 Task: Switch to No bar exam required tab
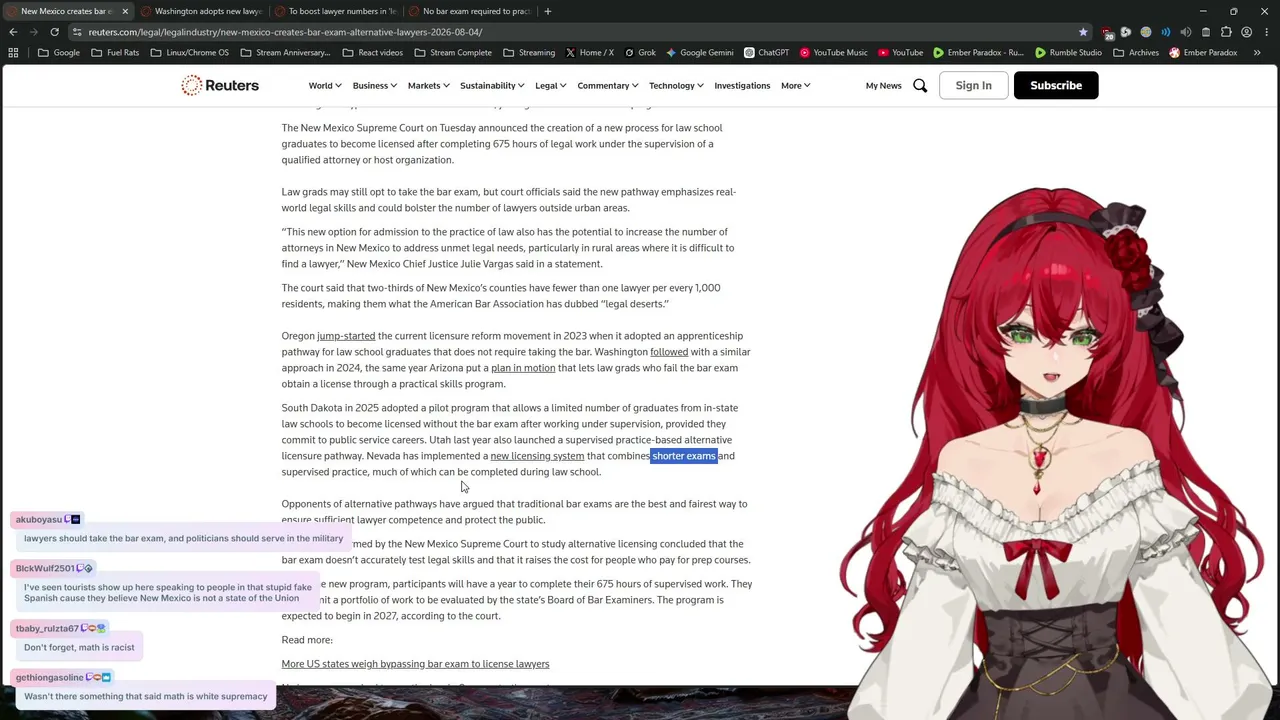(470, 11)
